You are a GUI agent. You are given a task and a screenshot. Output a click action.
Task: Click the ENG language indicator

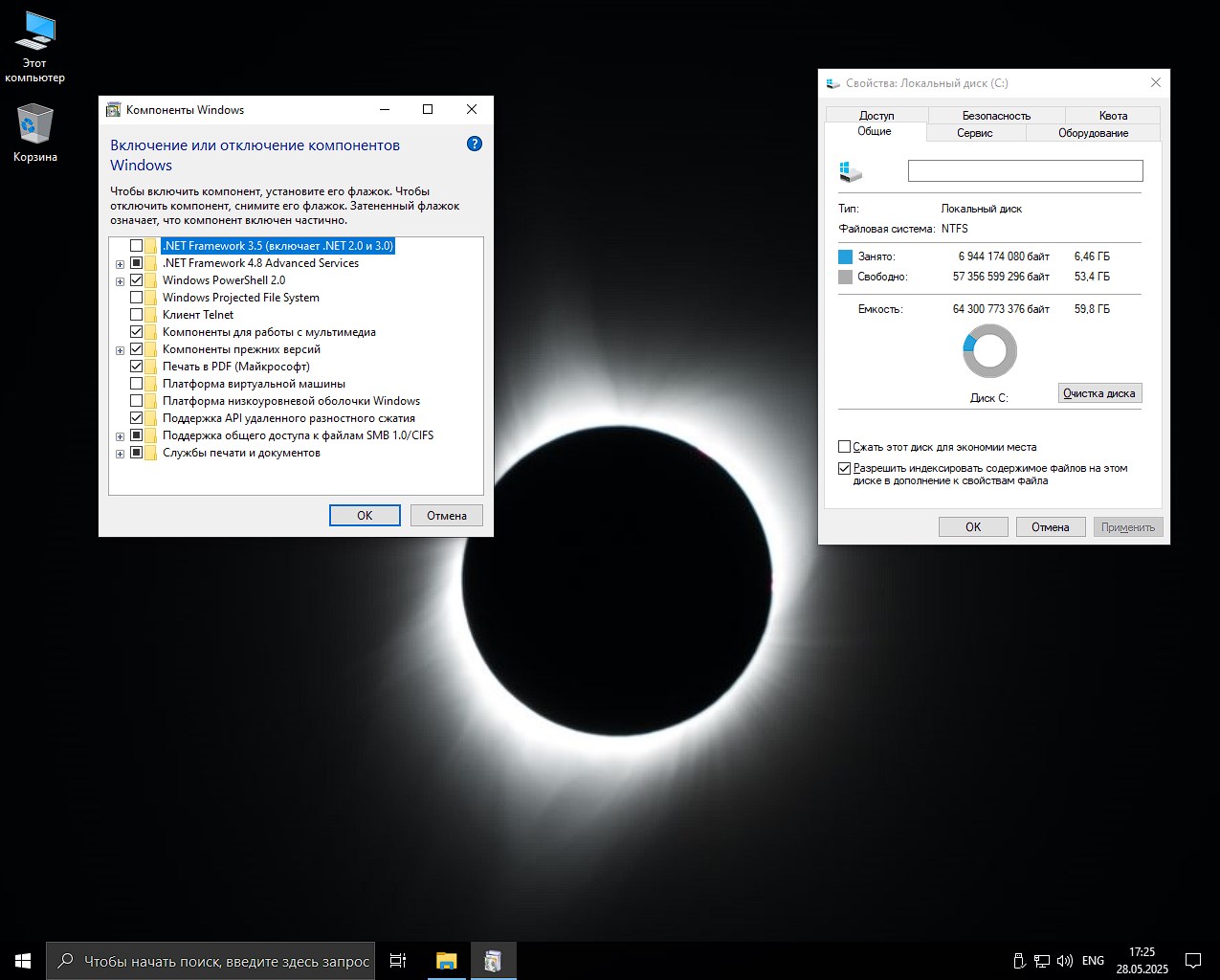pos(1093,961)
